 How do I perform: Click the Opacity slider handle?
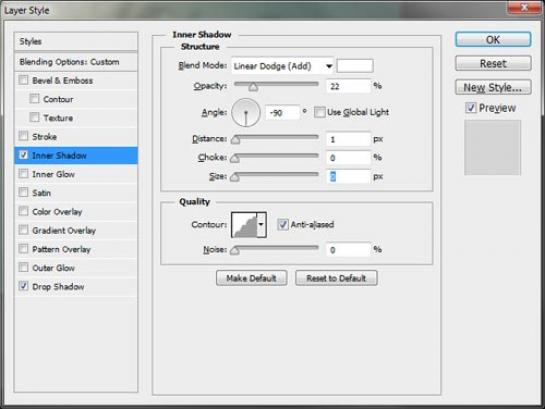point(253,87)
